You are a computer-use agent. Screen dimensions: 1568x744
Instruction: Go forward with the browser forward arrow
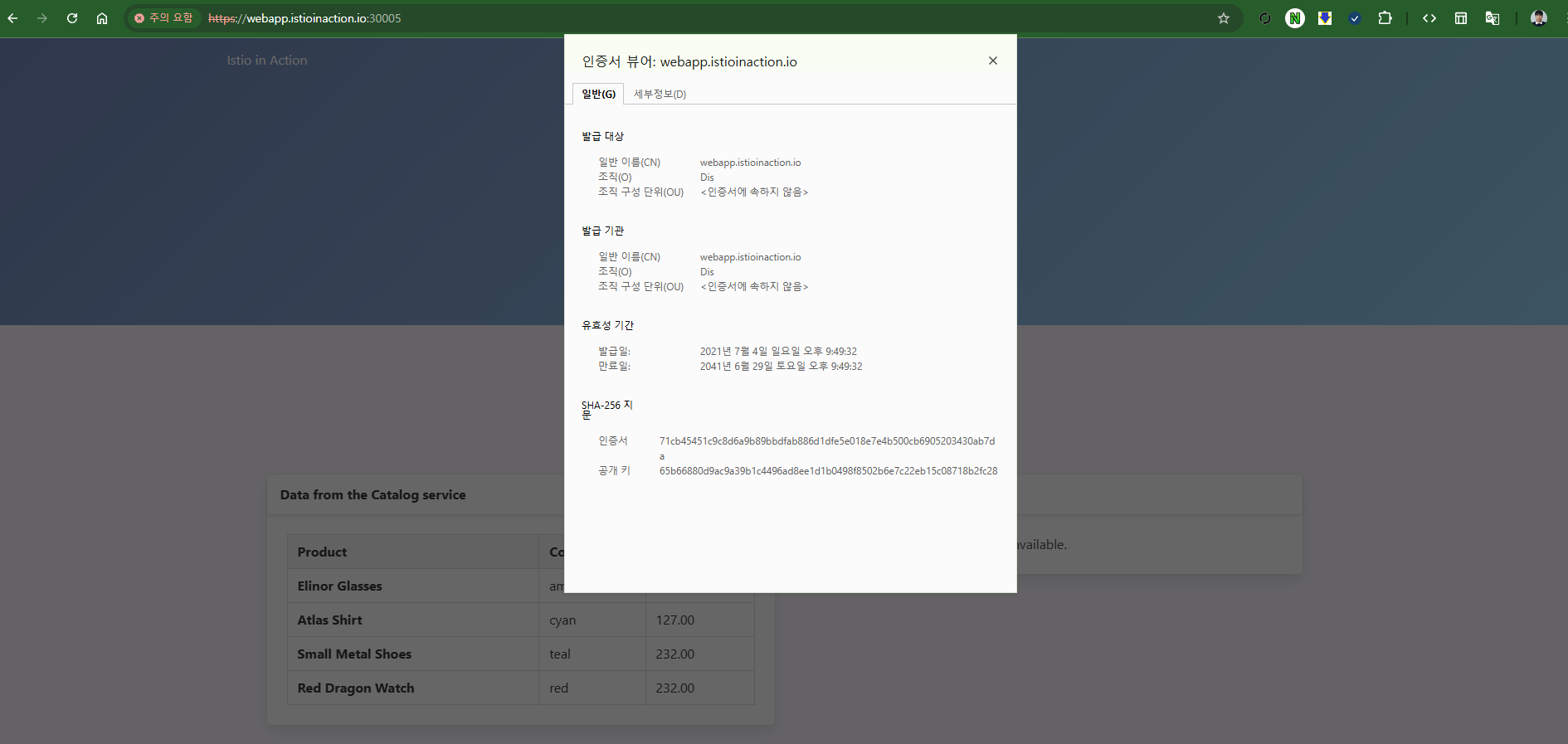pos(42,18)
